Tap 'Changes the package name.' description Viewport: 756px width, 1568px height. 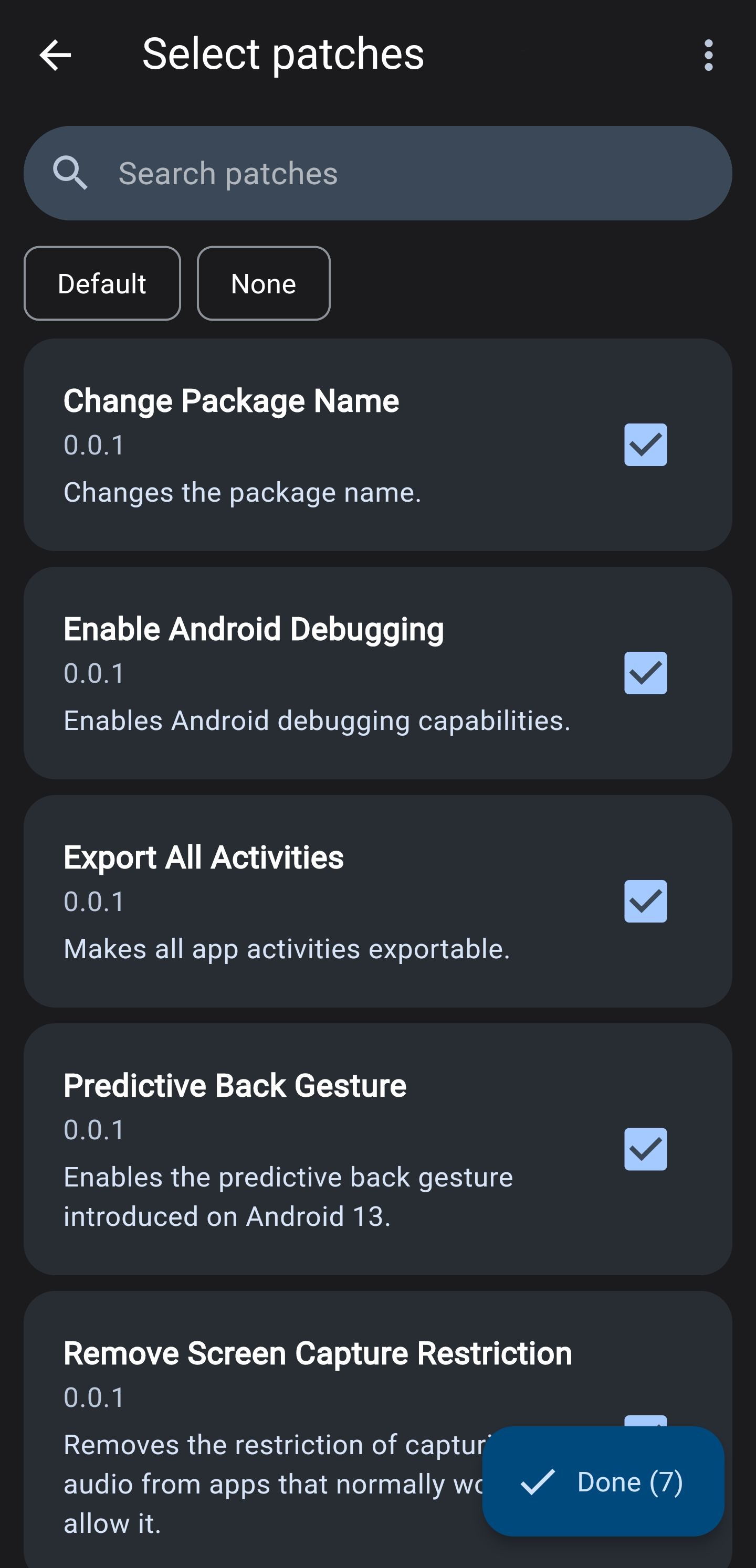(242, 492)
